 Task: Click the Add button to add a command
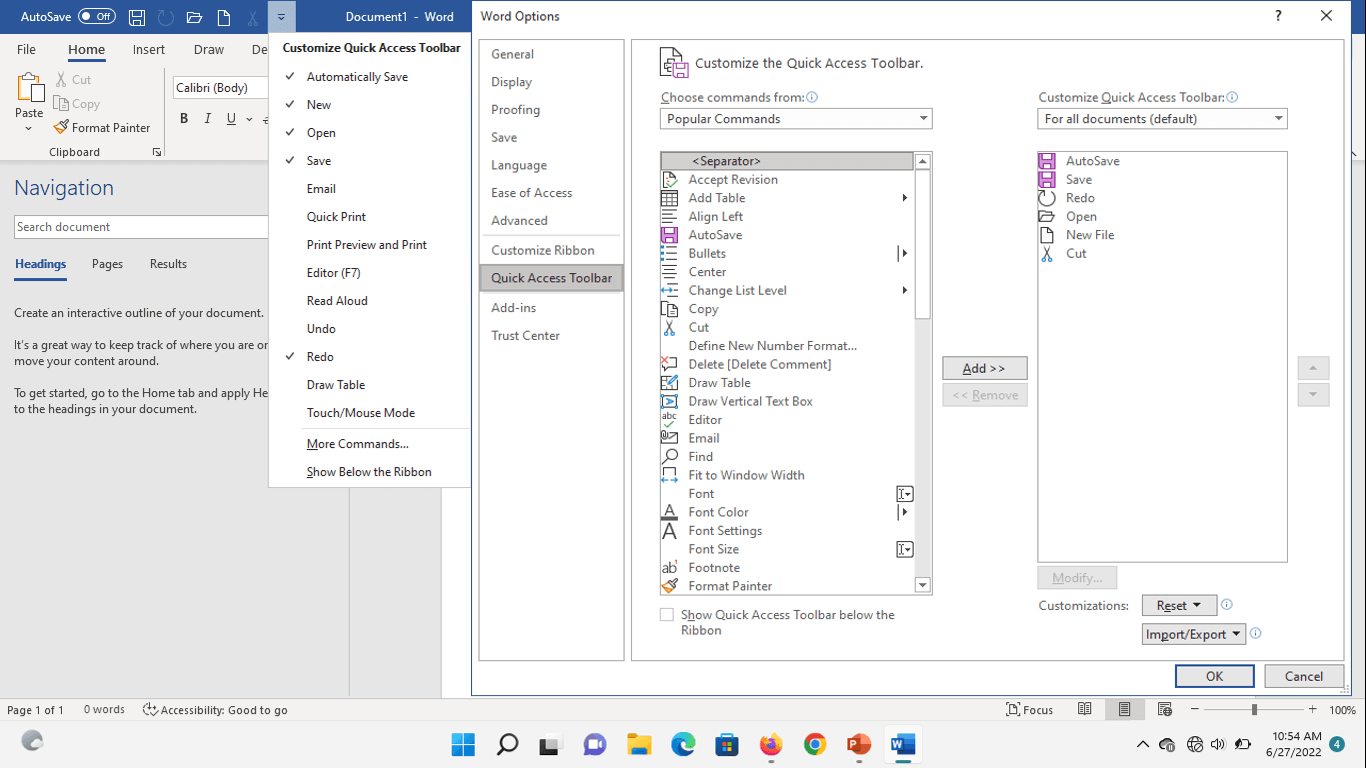pyautogui.click(x=984, y=368)
